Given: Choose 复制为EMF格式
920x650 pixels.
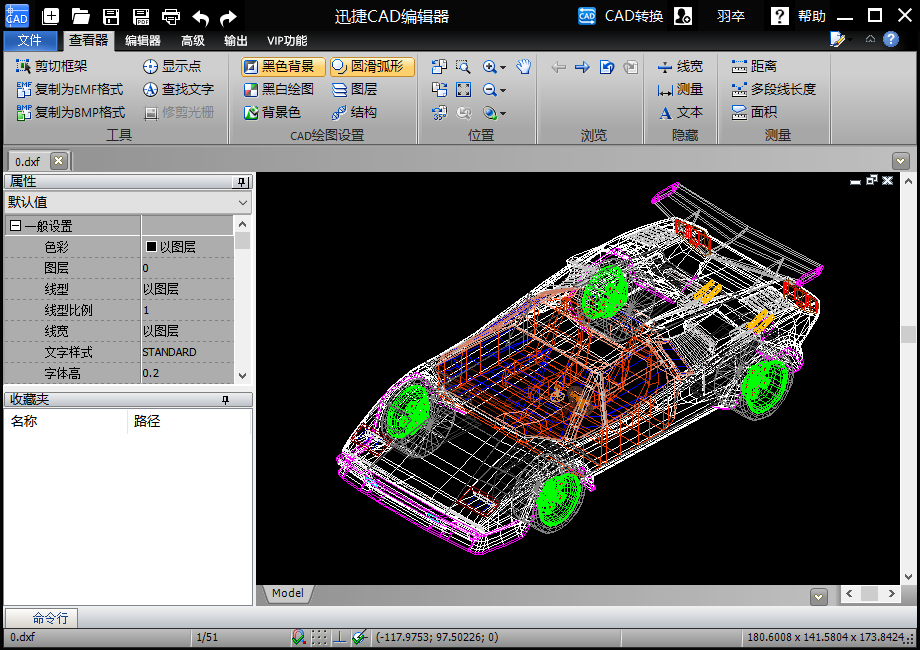Looking at the screenshot, I should (x=70, y=89).
